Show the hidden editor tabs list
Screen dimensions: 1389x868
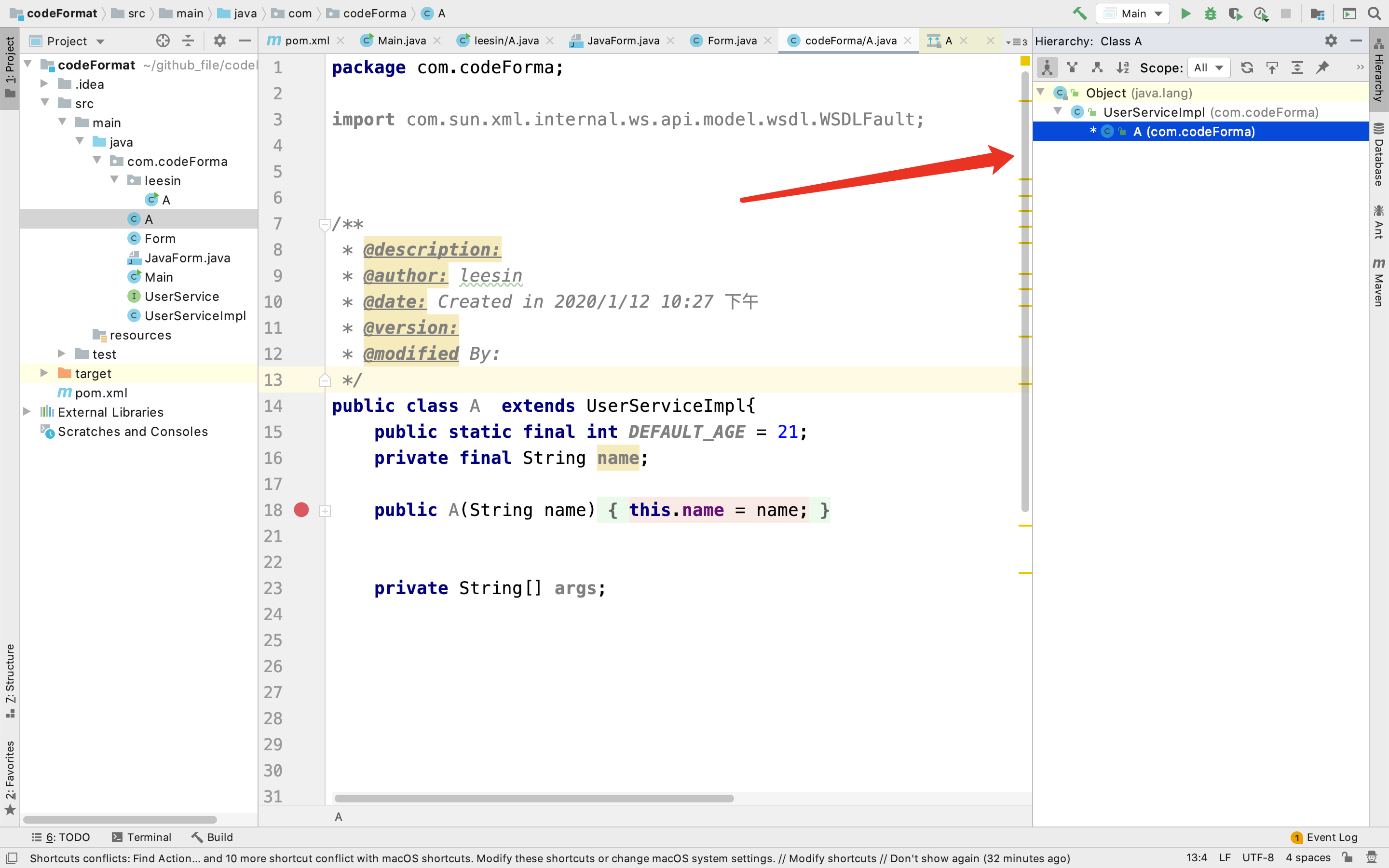coord(1017,42)
